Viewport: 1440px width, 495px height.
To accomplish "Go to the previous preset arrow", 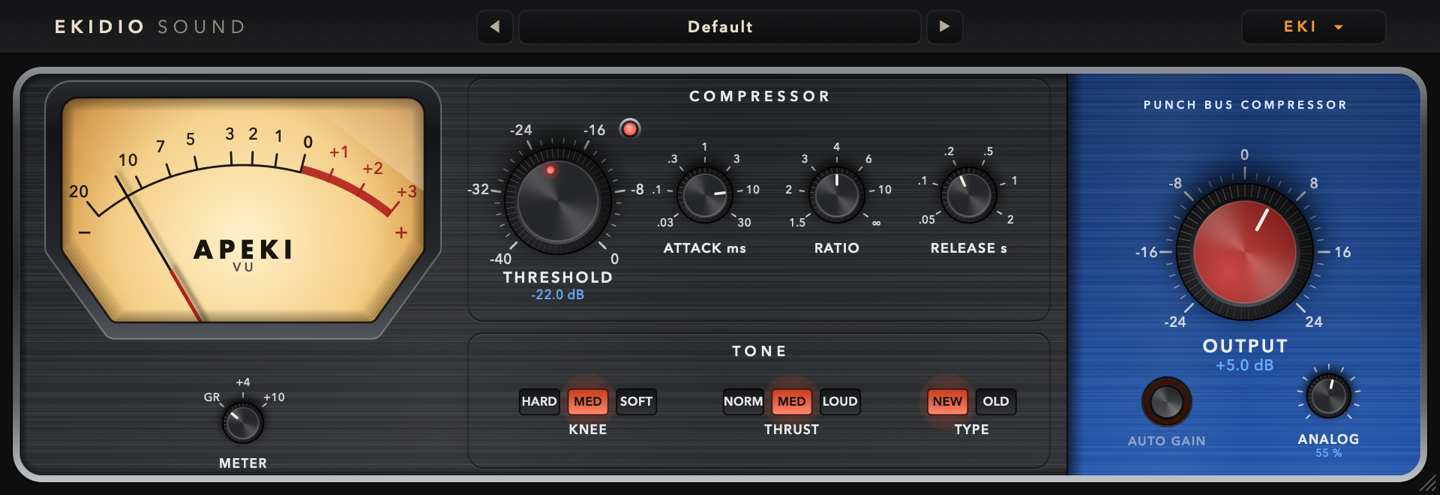I will coord(495,27).
